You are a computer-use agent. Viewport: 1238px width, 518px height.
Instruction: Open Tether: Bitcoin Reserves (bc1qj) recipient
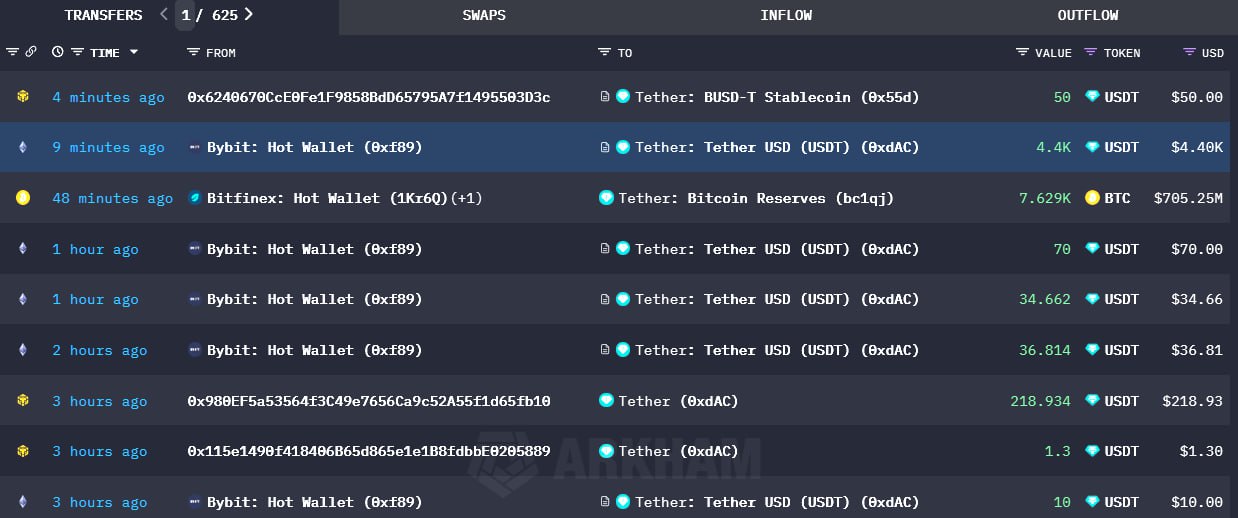coord(756,198)
